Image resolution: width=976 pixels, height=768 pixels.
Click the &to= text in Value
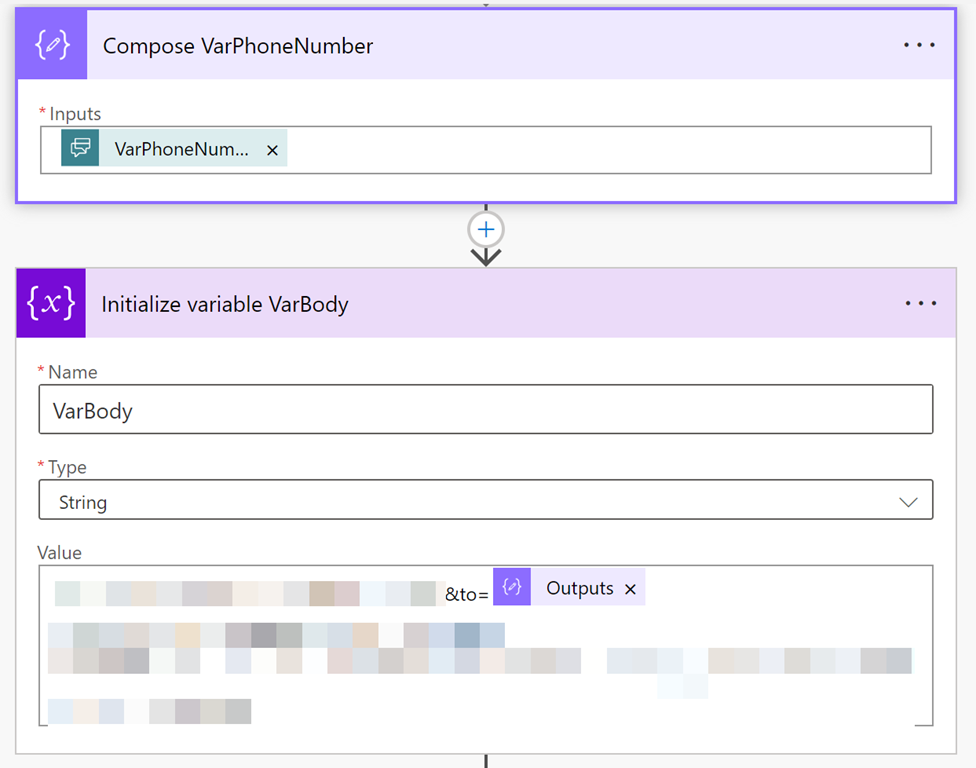coord(467,594)
